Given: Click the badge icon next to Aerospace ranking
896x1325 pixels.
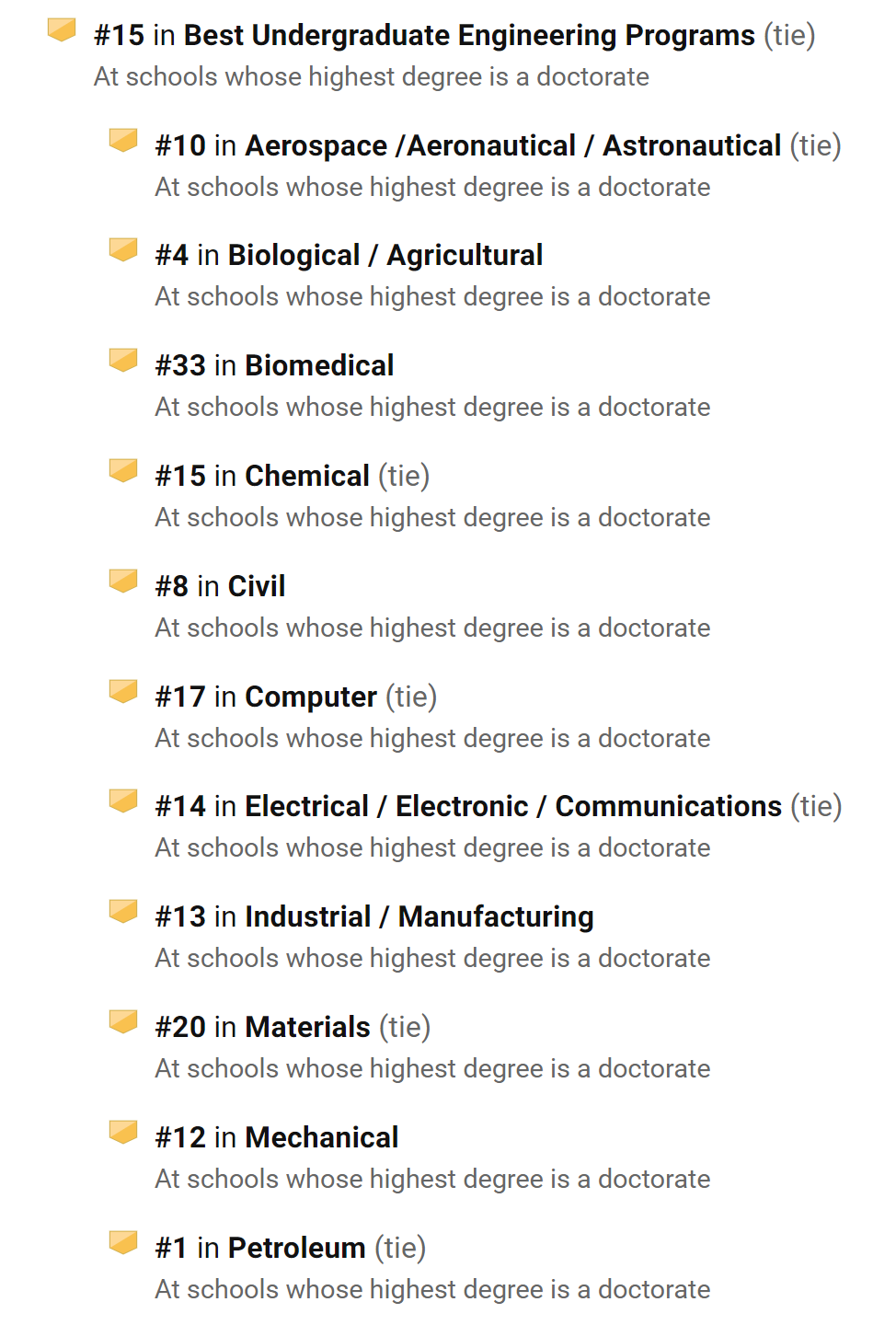Looking at the screenshot, I should (123, 141).
